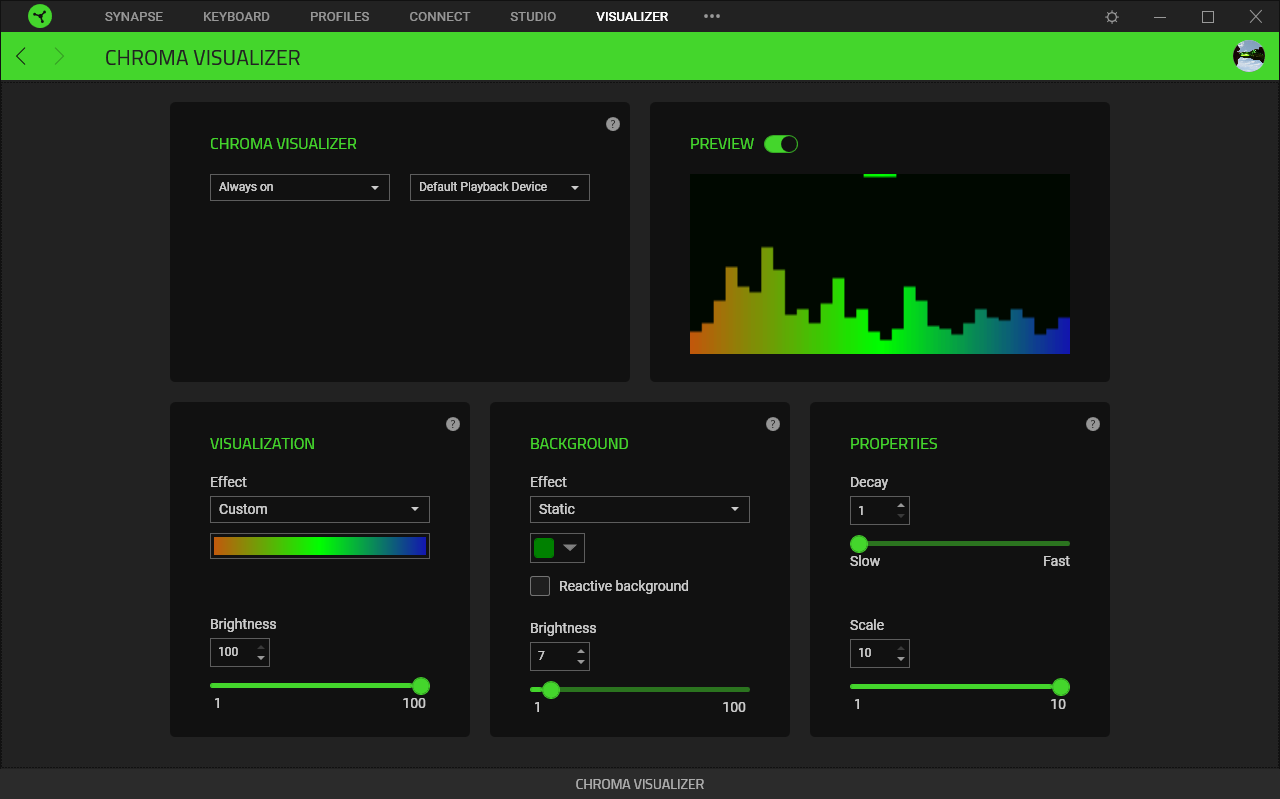Click the back arrow icon
The image size is (1280, 799).
[x=21, y=56]
